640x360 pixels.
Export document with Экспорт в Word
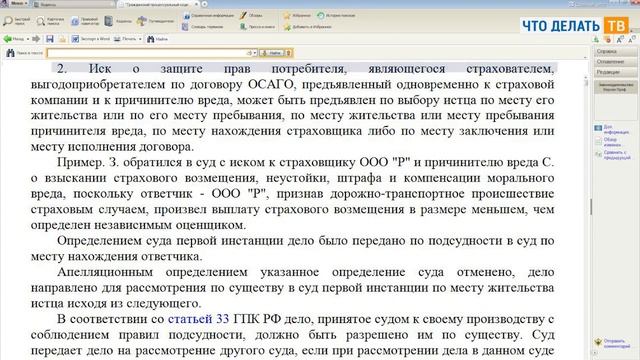(x=91, y=39)
